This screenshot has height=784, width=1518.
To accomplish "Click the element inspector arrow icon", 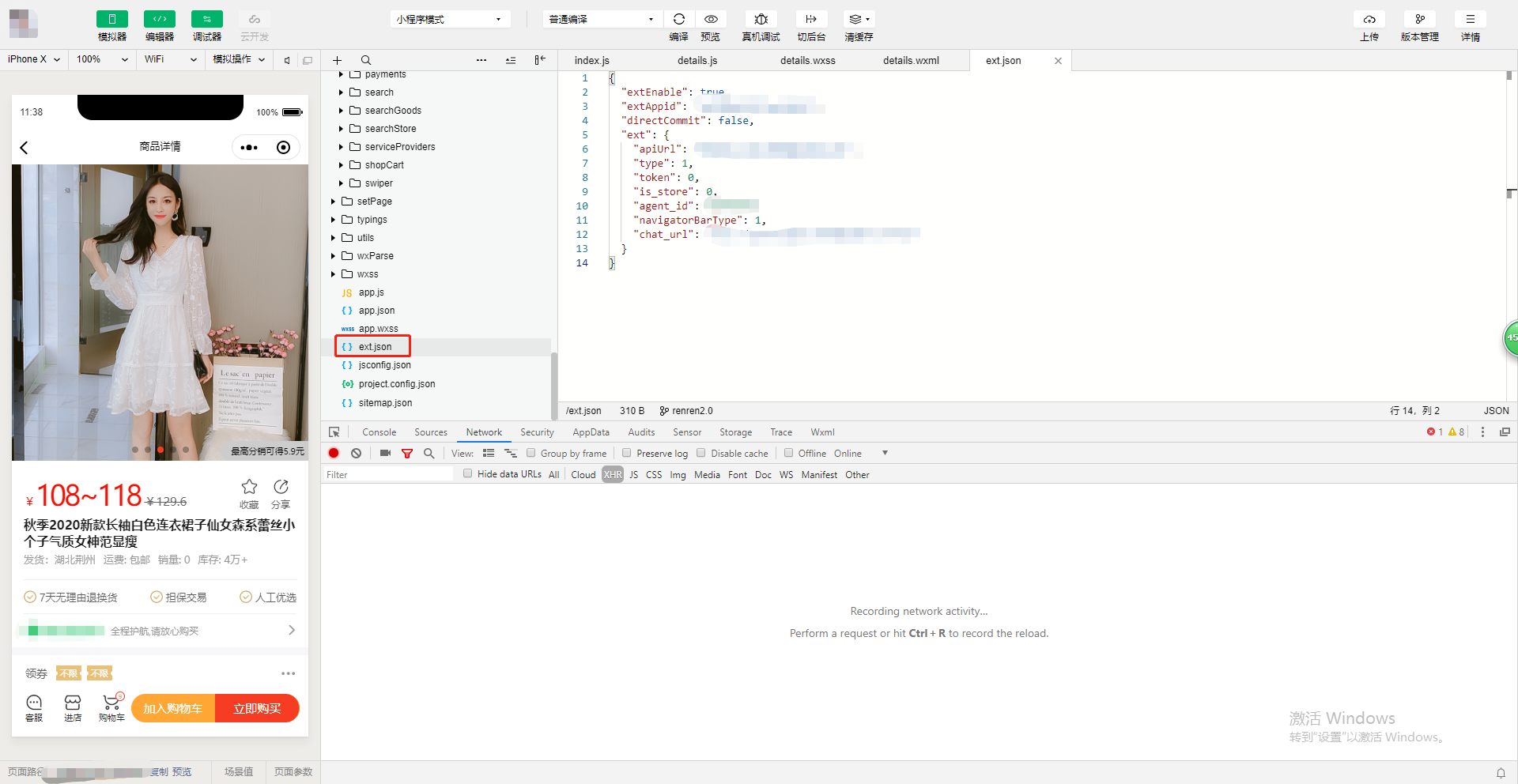I will coord(334,432).
